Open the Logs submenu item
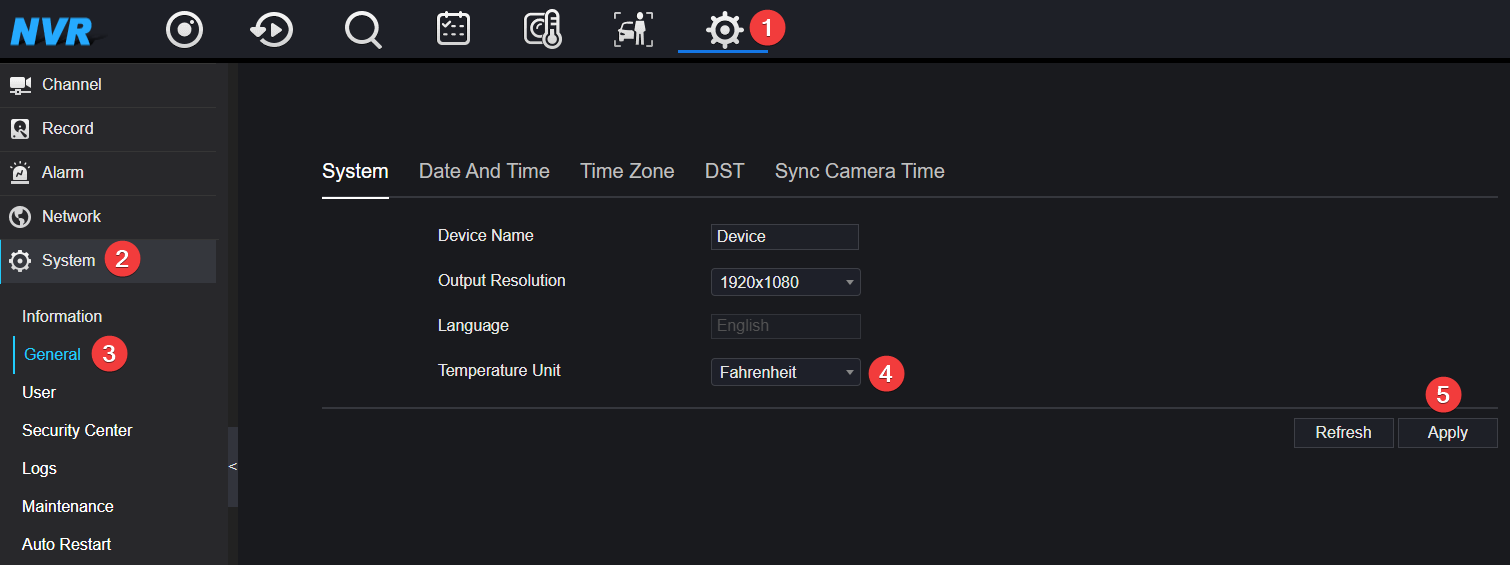This screenshot has height=565, width=1510. (39, 468)
